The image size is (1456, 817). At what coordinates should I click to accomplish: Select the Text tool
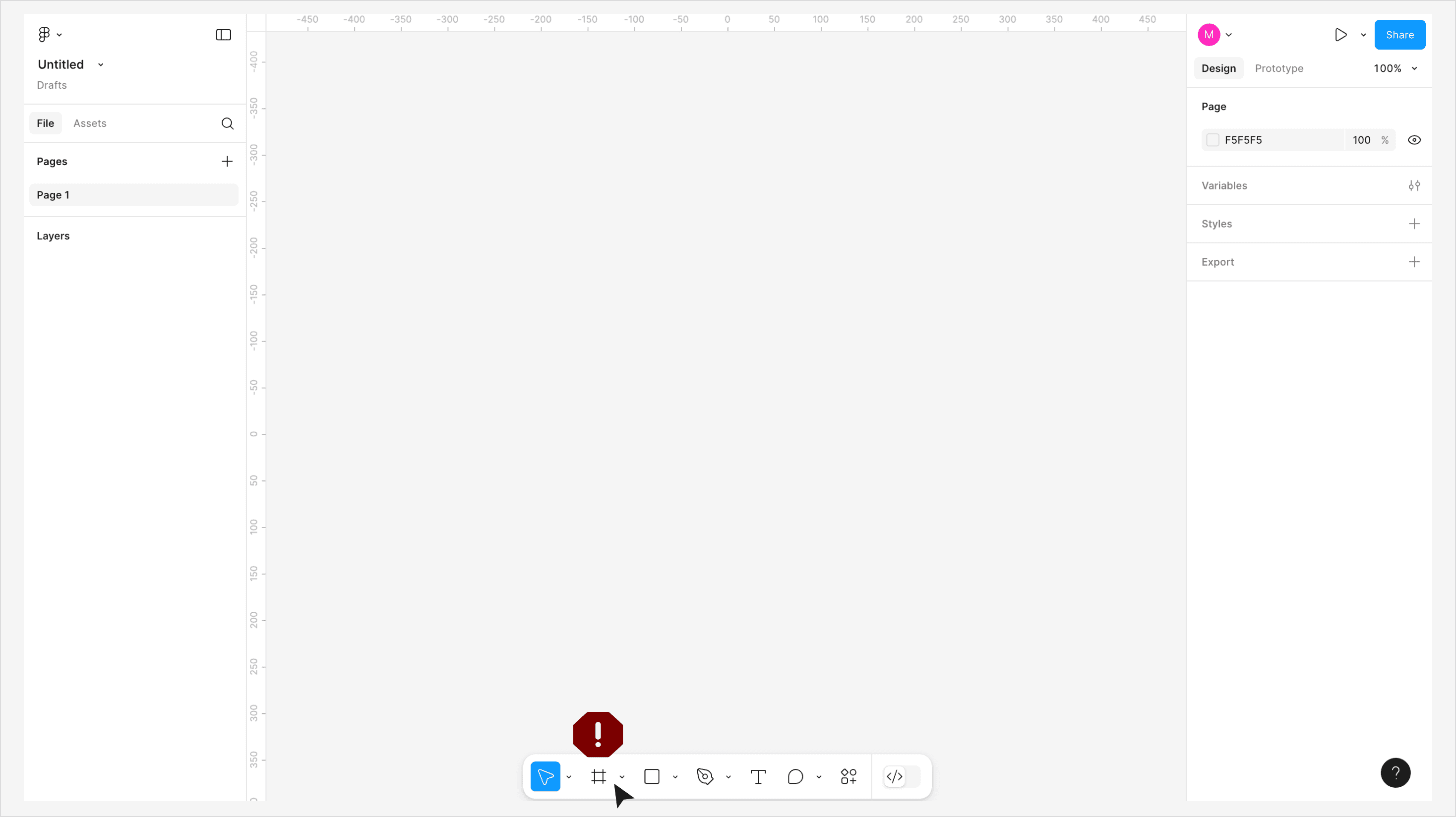[758, 776]
